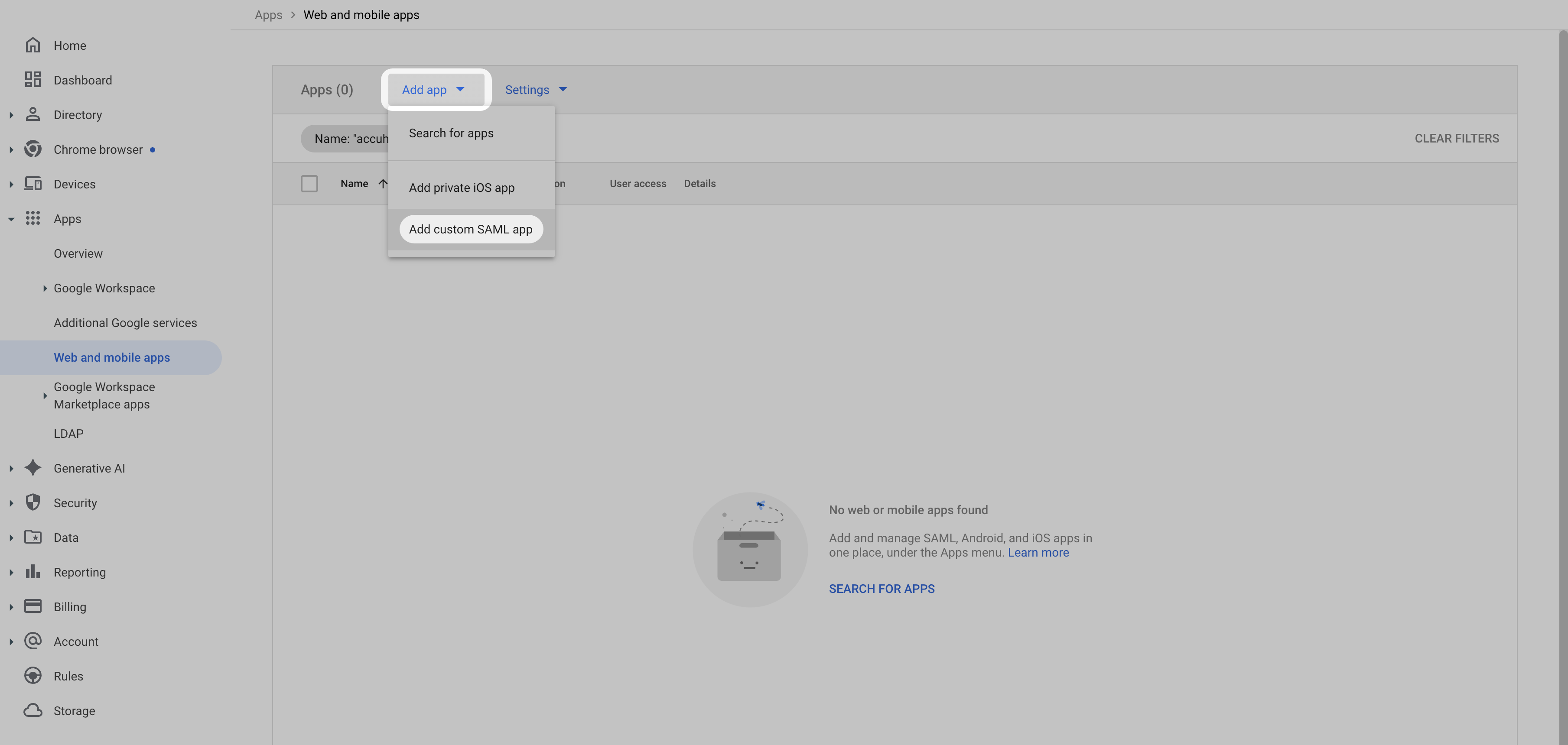Open the Learn more link

[1038, 552]
